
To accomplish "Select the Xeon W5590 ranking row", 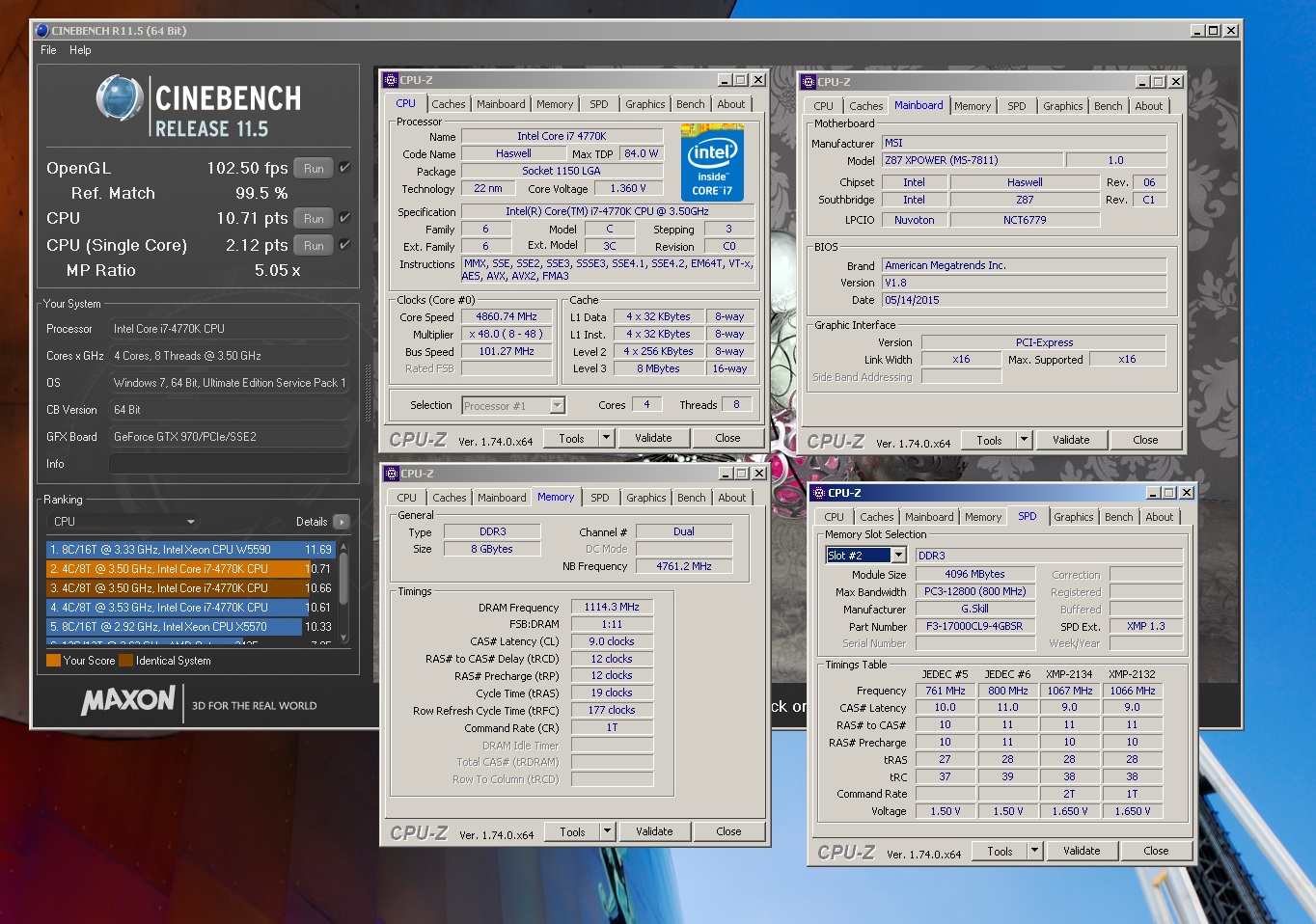I will click(189, 550).
